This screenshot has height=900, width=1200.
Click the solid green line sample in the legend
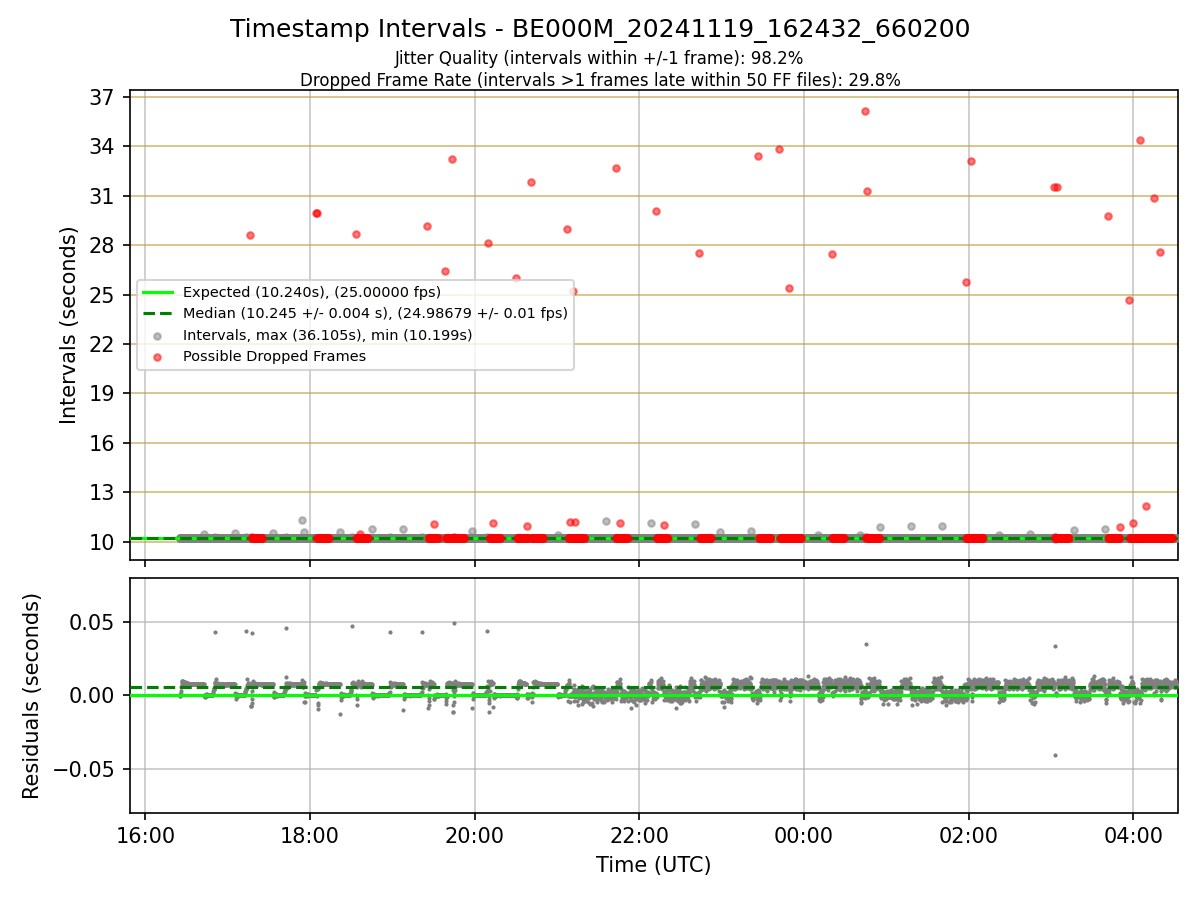click(158, 292)
